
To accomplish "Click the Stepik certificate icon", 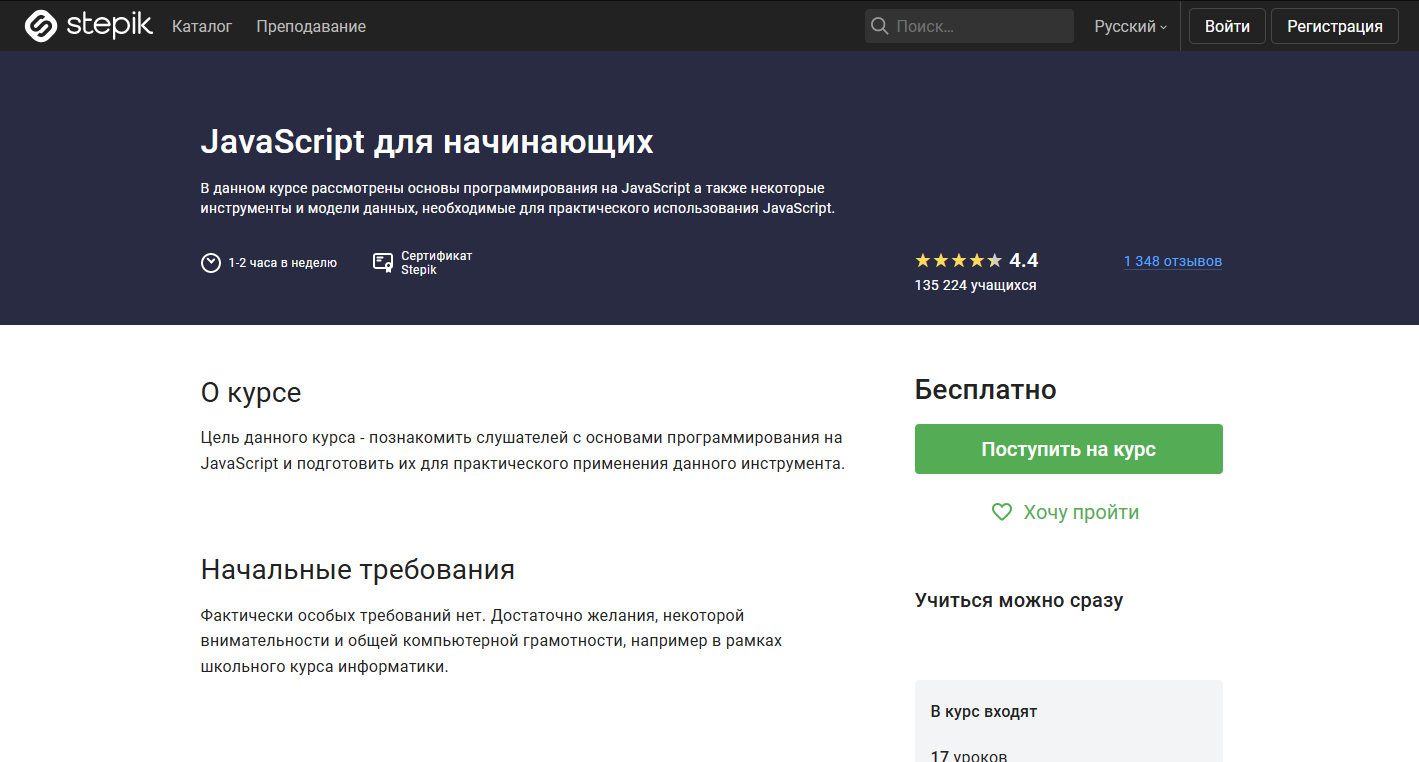I will point(382,262).
